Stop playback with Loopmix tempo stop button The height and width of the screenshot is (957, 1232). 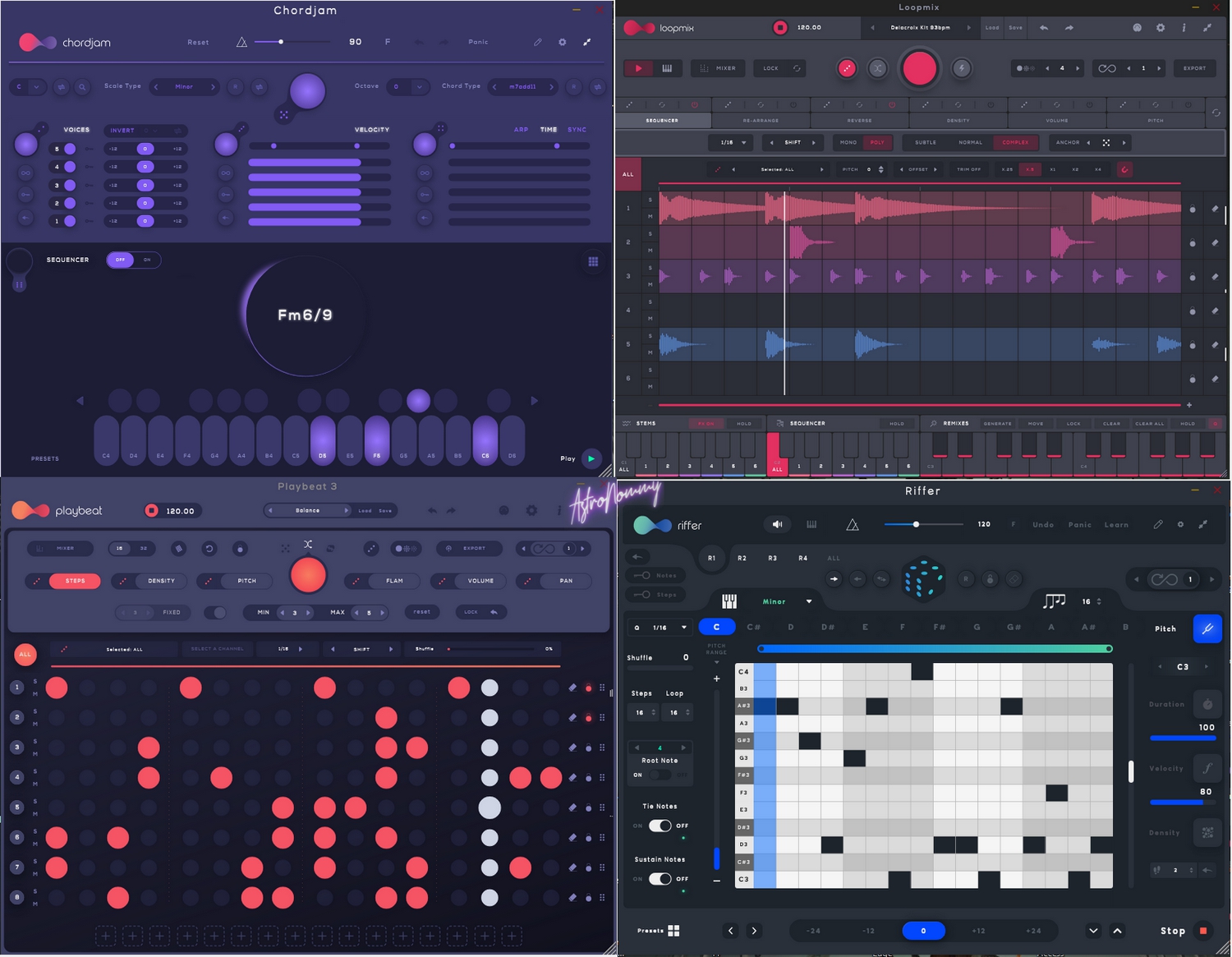click(x=780, y=27)
